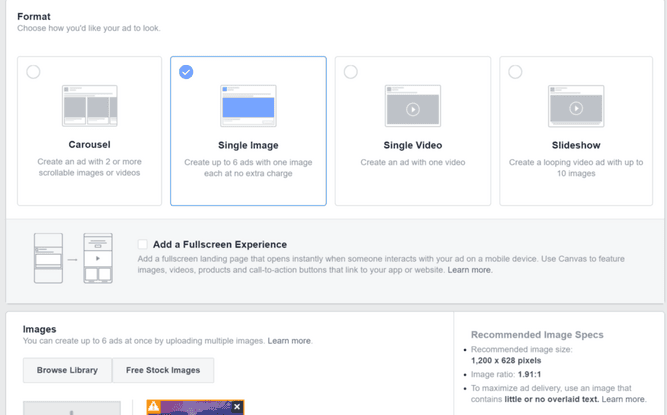Click the warning icon on image thumbnail
Image resolution: width=667 pixels, height=415 pixels.
[x=154, y=407]
